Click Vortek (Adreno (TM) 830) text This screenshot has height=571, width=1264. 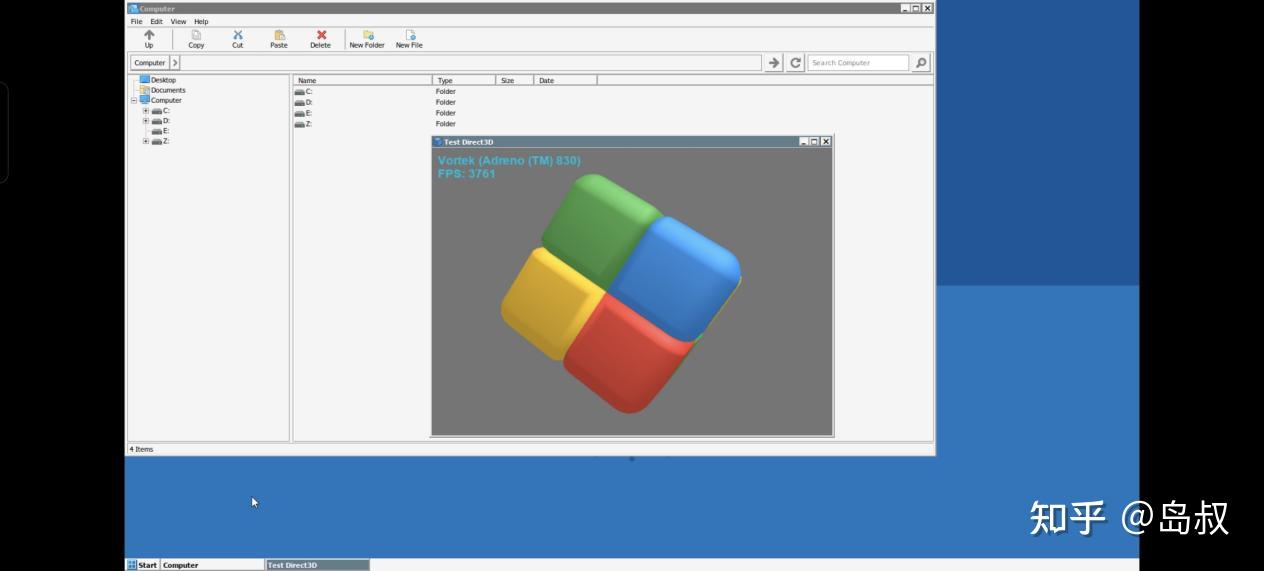509,161
